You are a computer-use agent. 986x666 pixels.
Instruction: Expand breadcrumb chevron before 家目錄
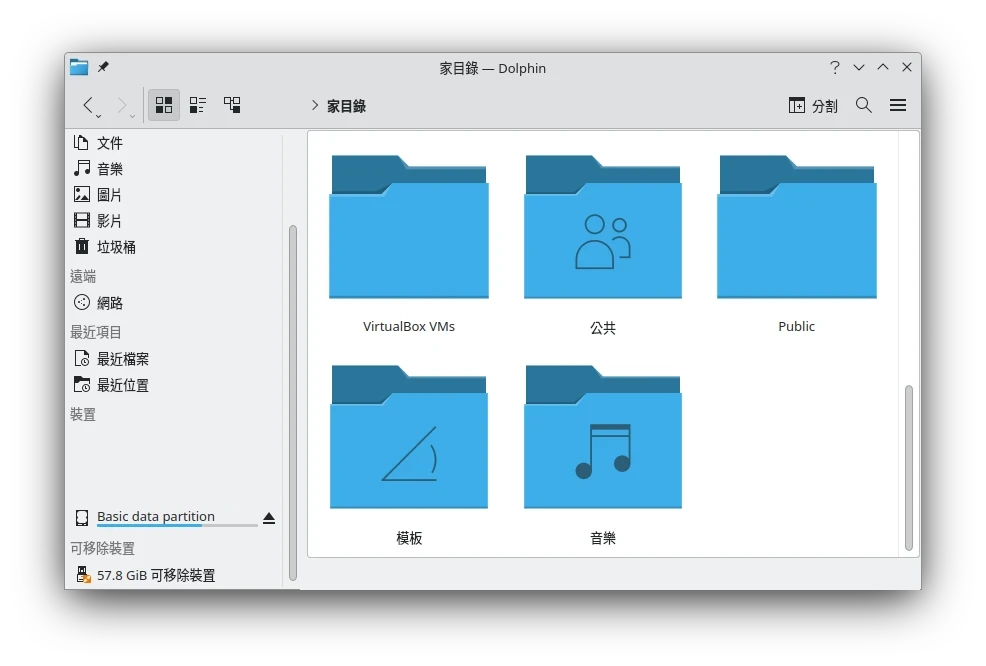(x=314, y=105)
